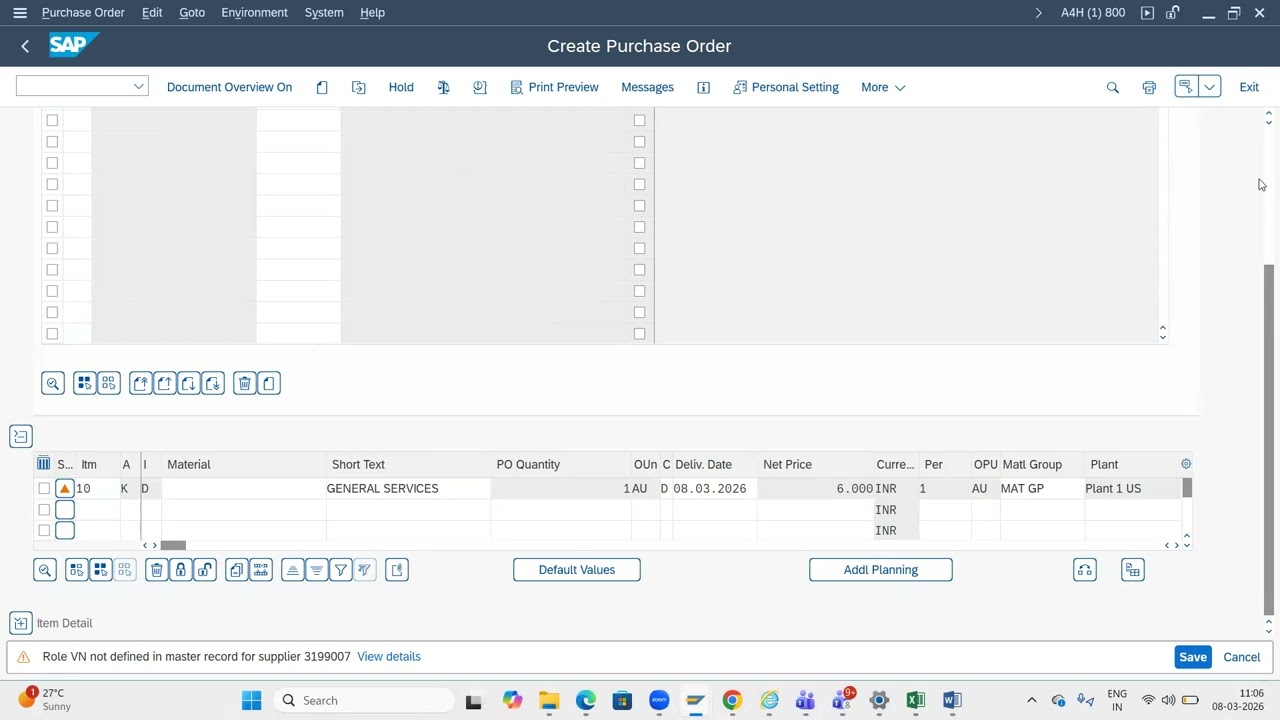
Task: Expand the title bar right chevron
Action: (x=1038, y=13)
